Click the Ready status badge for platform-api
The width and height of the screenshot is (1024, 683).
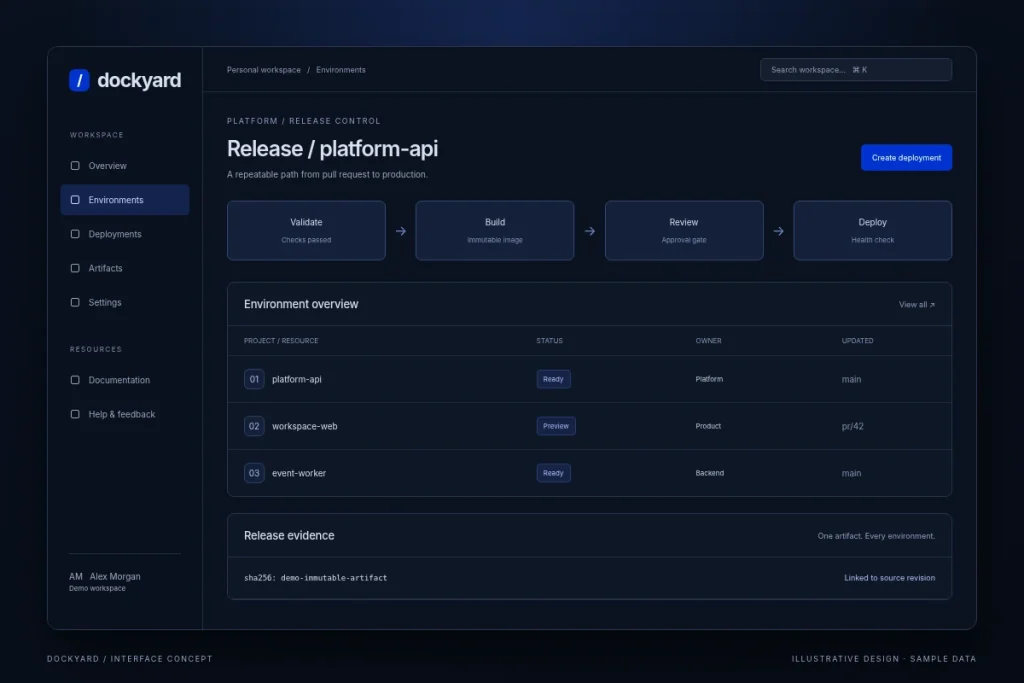[x=553, y=379]
